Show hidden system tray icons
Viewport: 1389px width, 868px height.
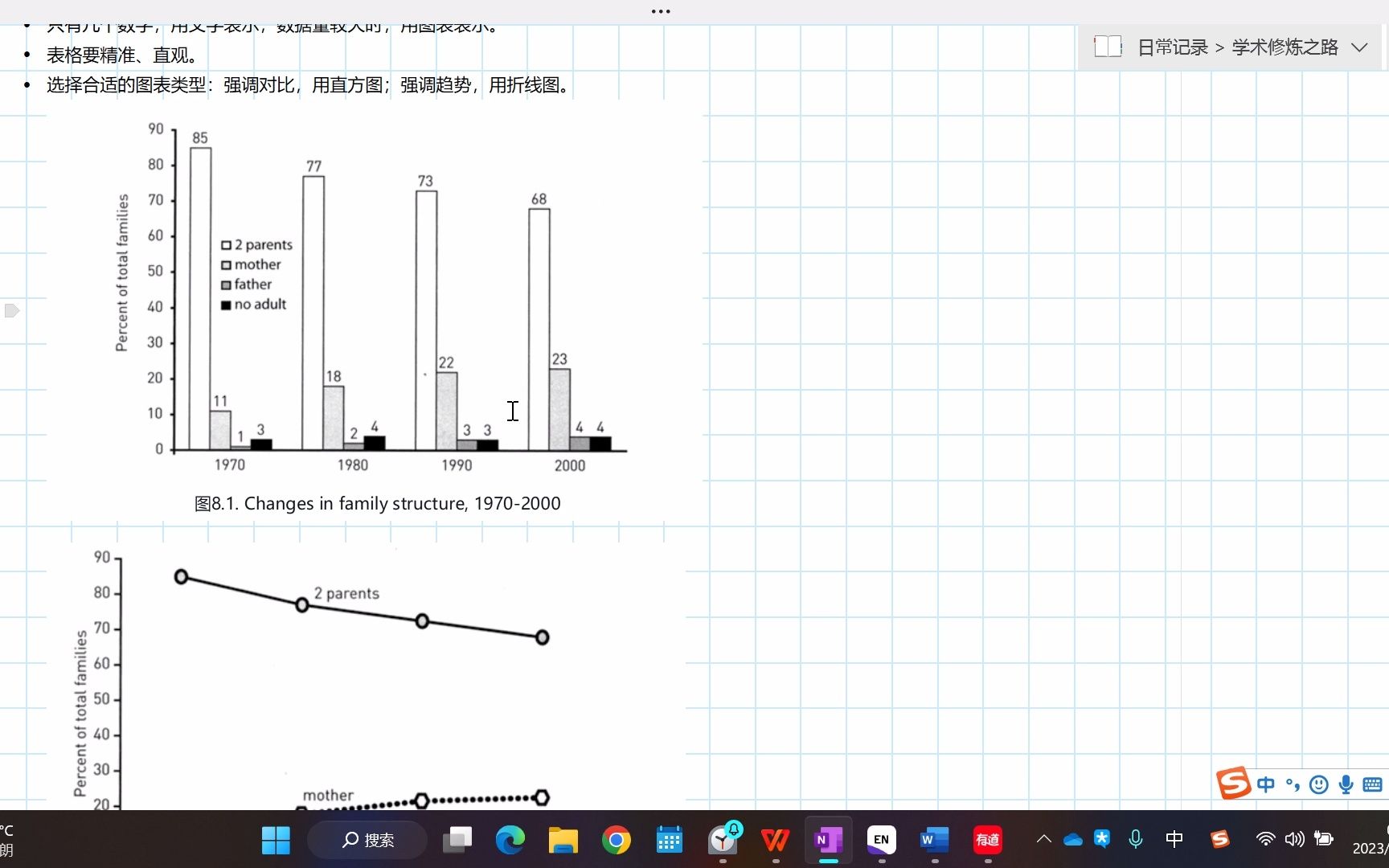click(x=1043, y=839)
